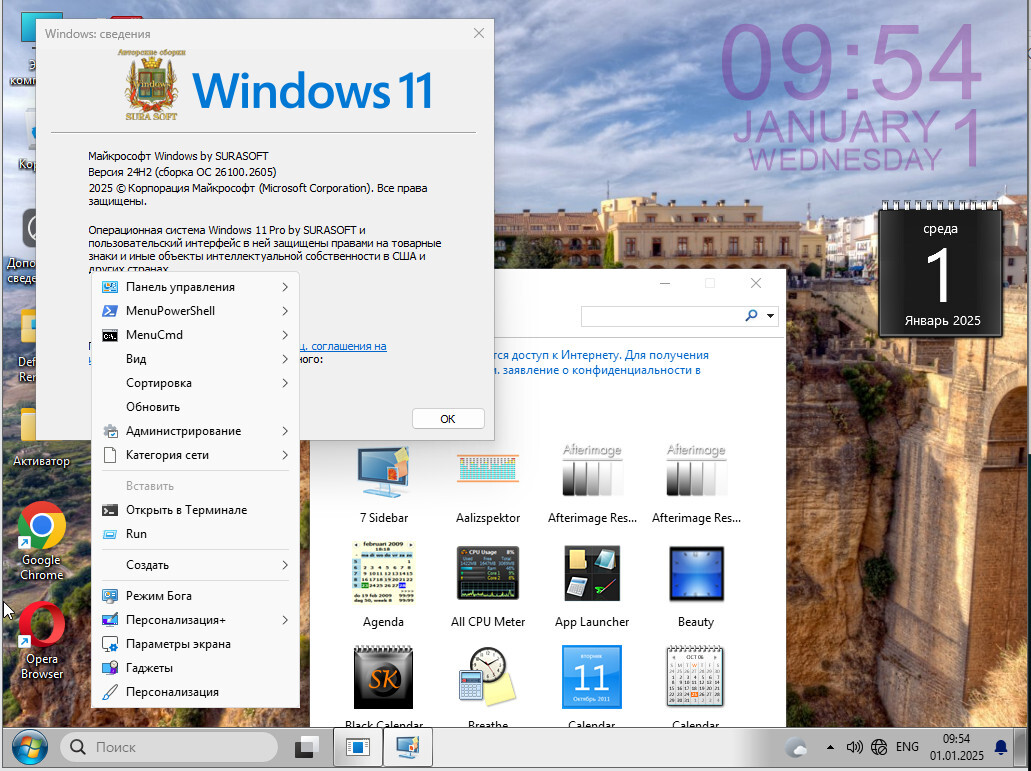Click the MenuCmd console icon
The height and width of the screenshot is (771, 1031).
pyautogui.click(x=110, y=335)
